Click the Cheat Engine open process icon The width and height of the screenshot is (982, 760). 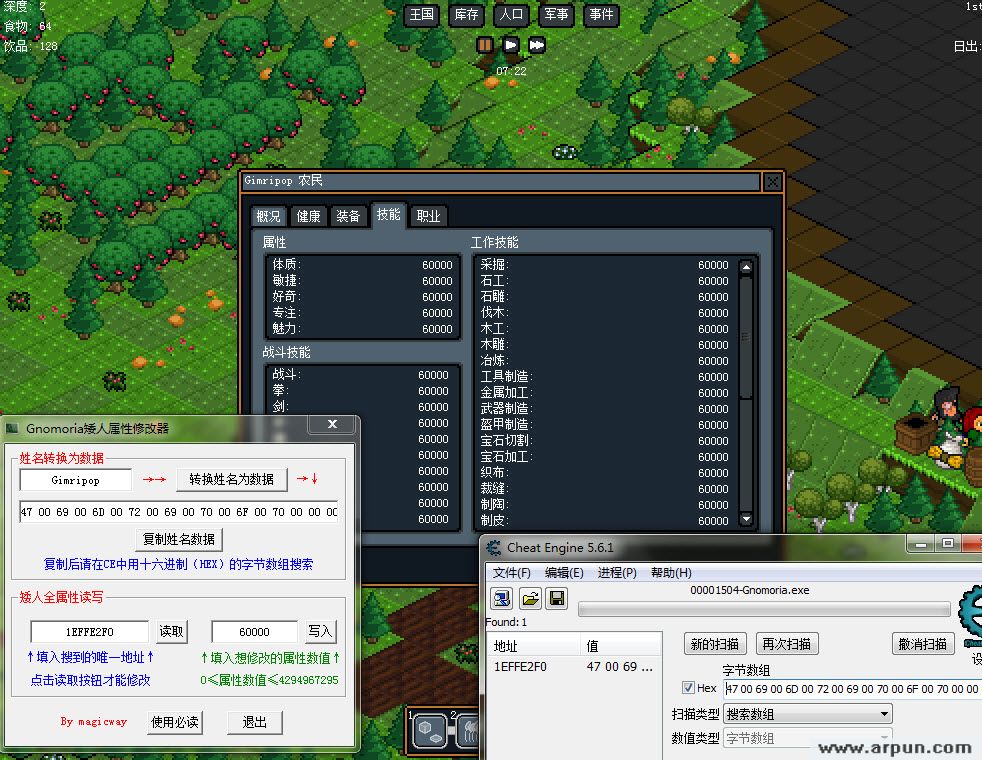502,598
